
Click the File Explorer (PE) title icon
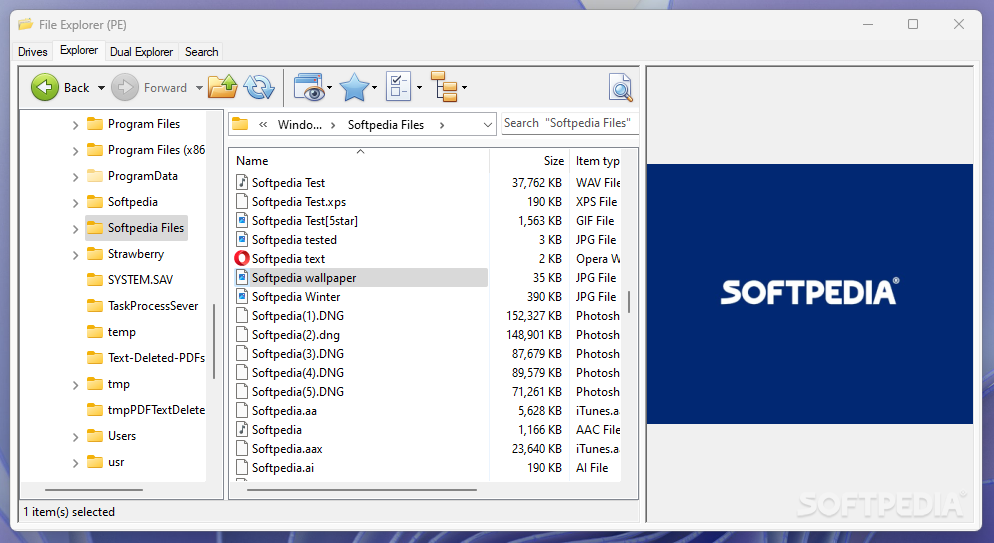[x=25, y=25]
